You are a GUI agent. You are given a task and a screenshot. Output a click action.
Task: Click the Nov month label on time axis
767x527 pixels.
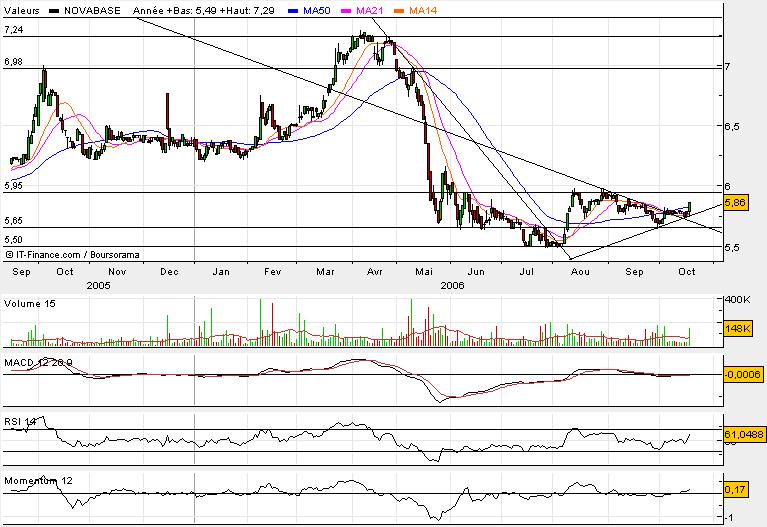click(117, 272)
